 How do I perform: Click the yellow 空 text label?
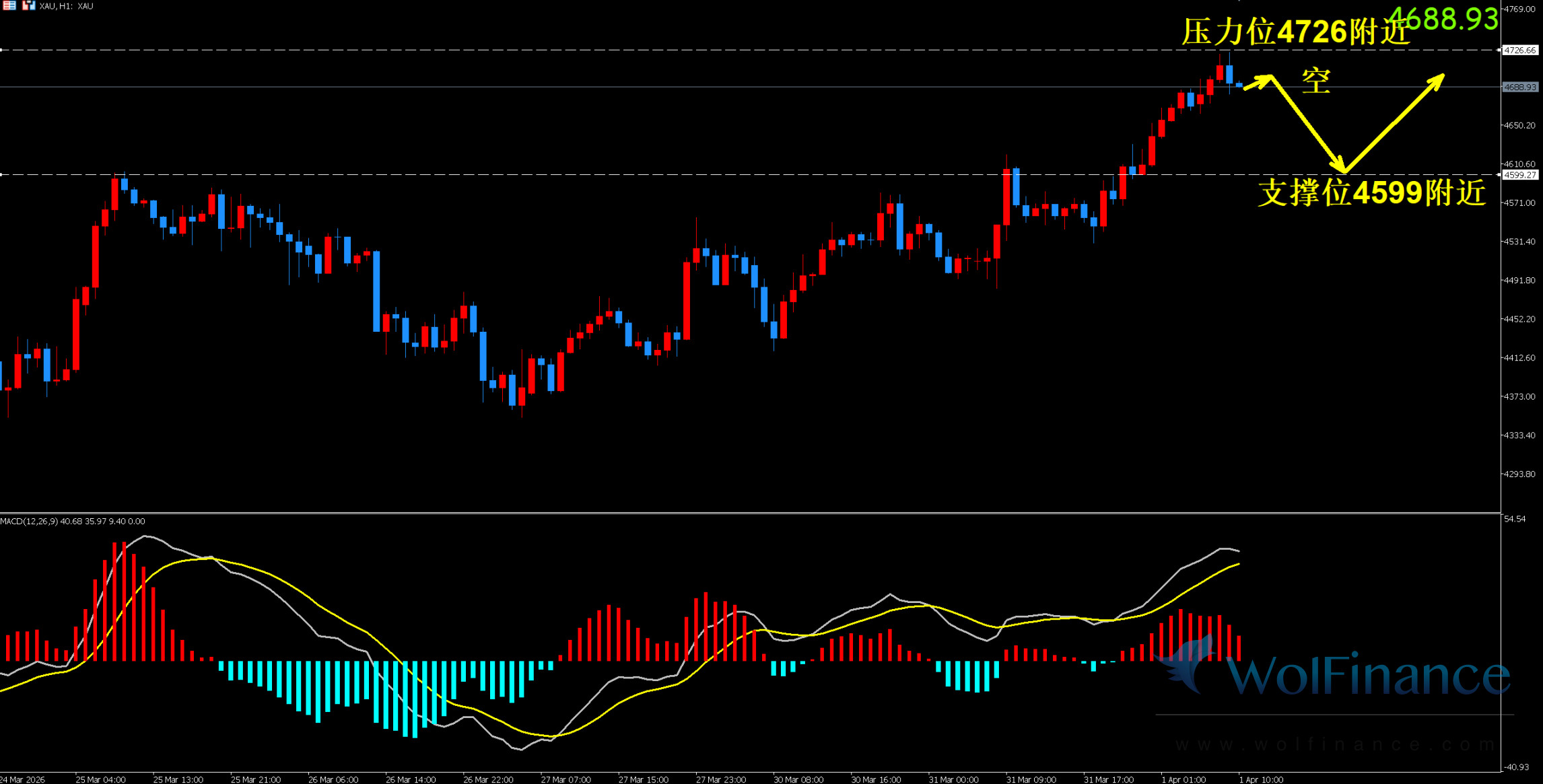tap(1315, 81)
